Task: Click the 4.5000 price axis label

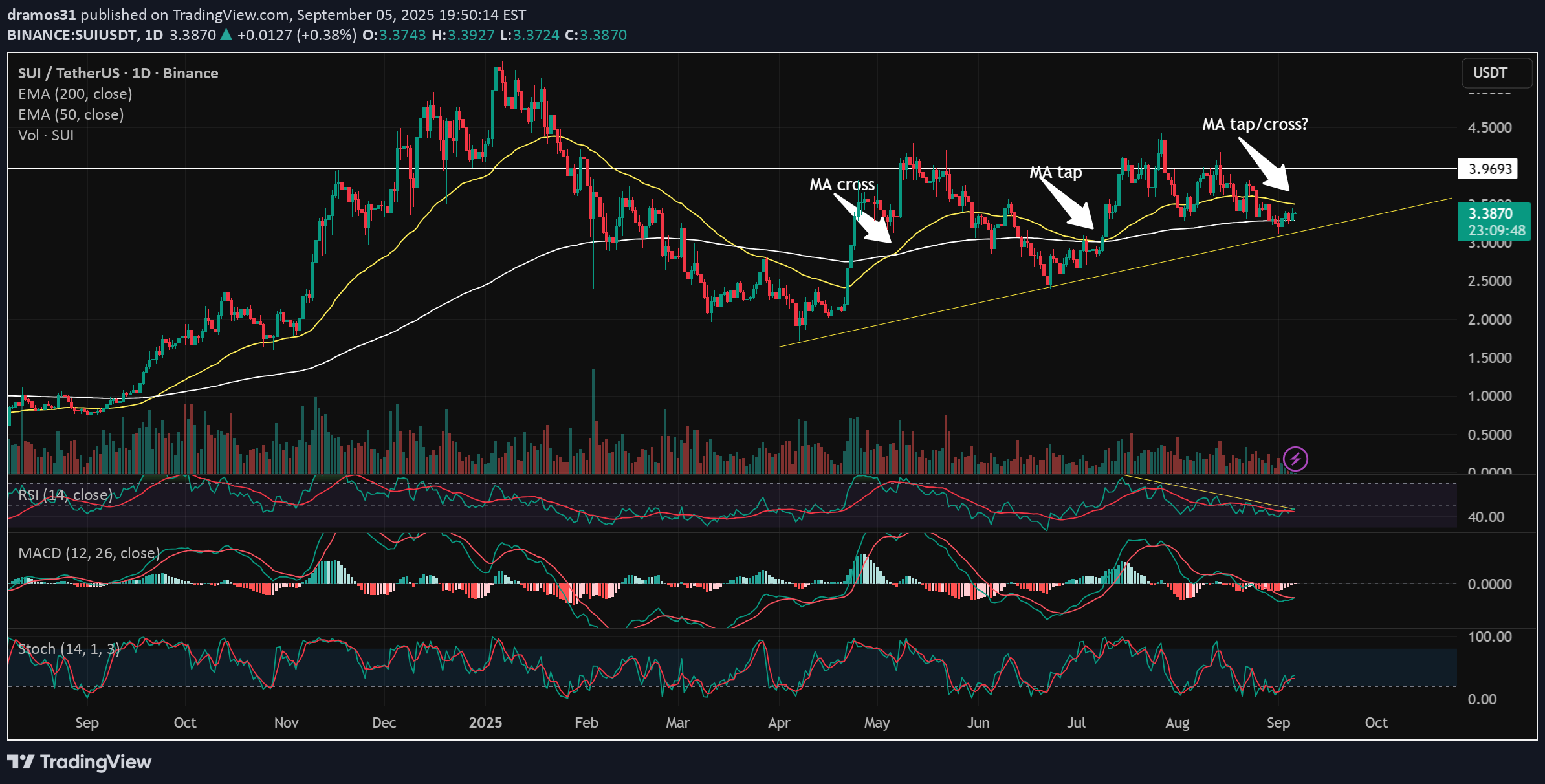Action: (x=1490, y=127)
